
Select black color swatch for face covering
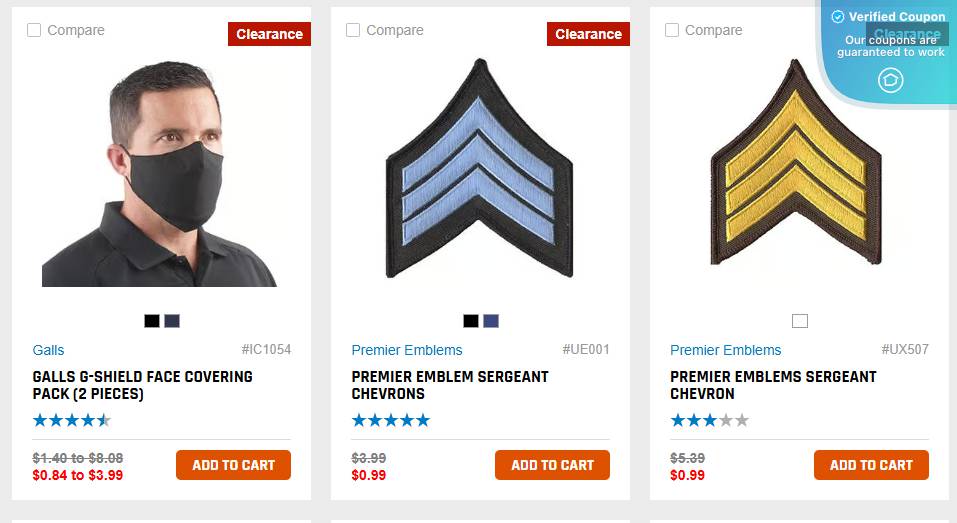pos(152,321)
